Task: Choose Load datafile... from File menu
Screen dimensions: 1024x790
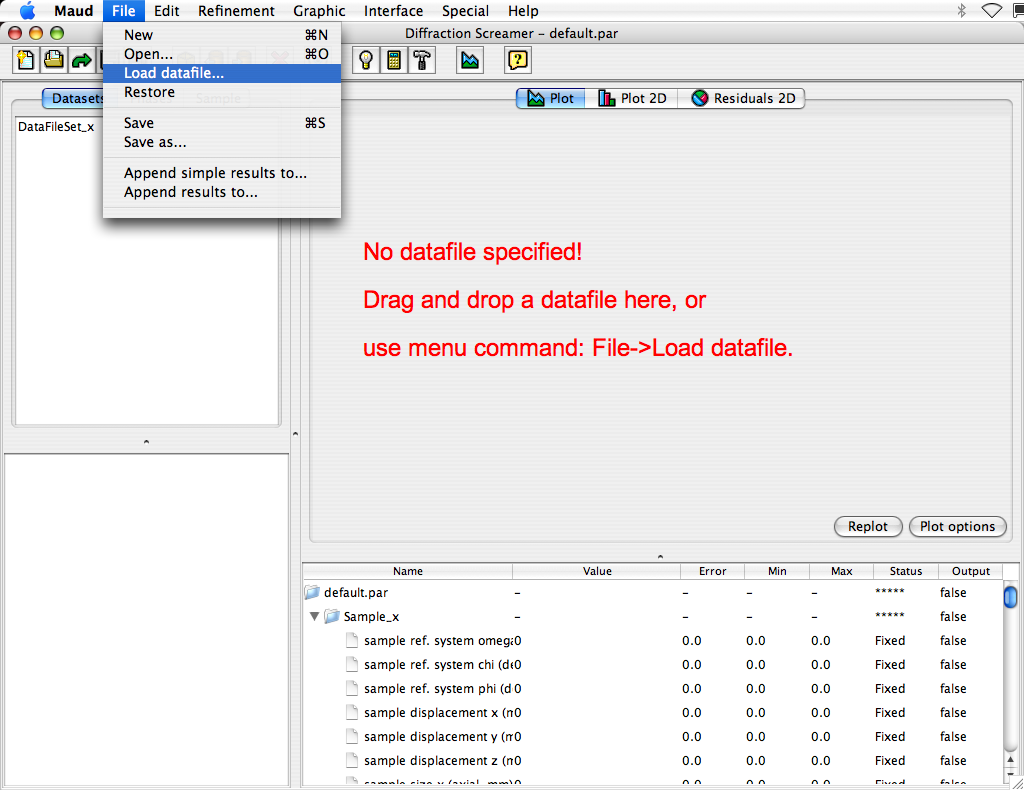Action: tap(174, 73)
